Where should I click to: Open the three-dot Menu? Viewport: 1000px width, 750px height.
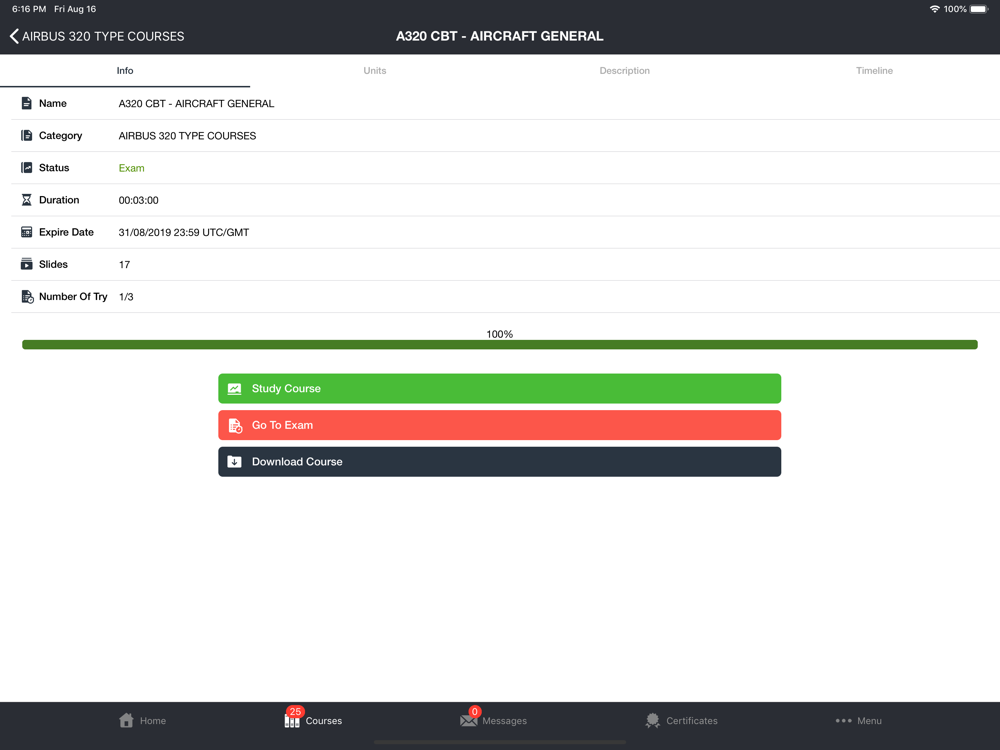pyautogui.click(x=858, y=721)
